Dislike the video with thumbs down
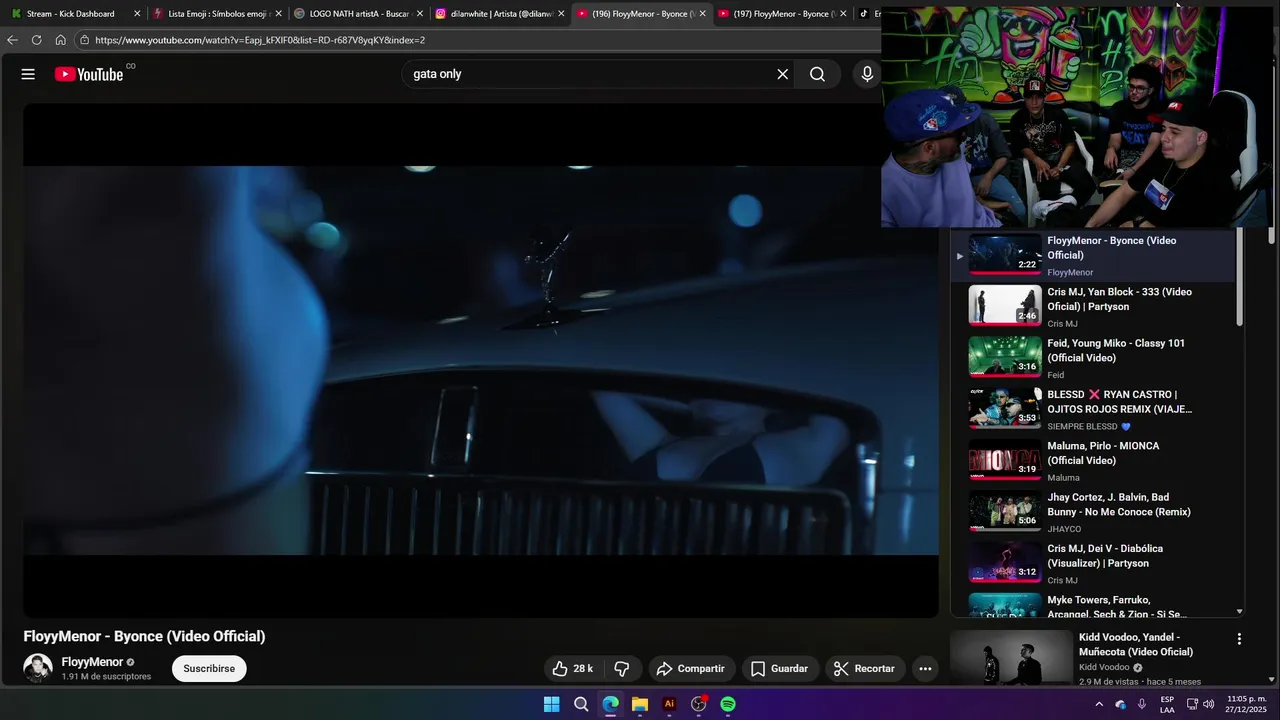 pyautogui.click(x=621, y=668)
